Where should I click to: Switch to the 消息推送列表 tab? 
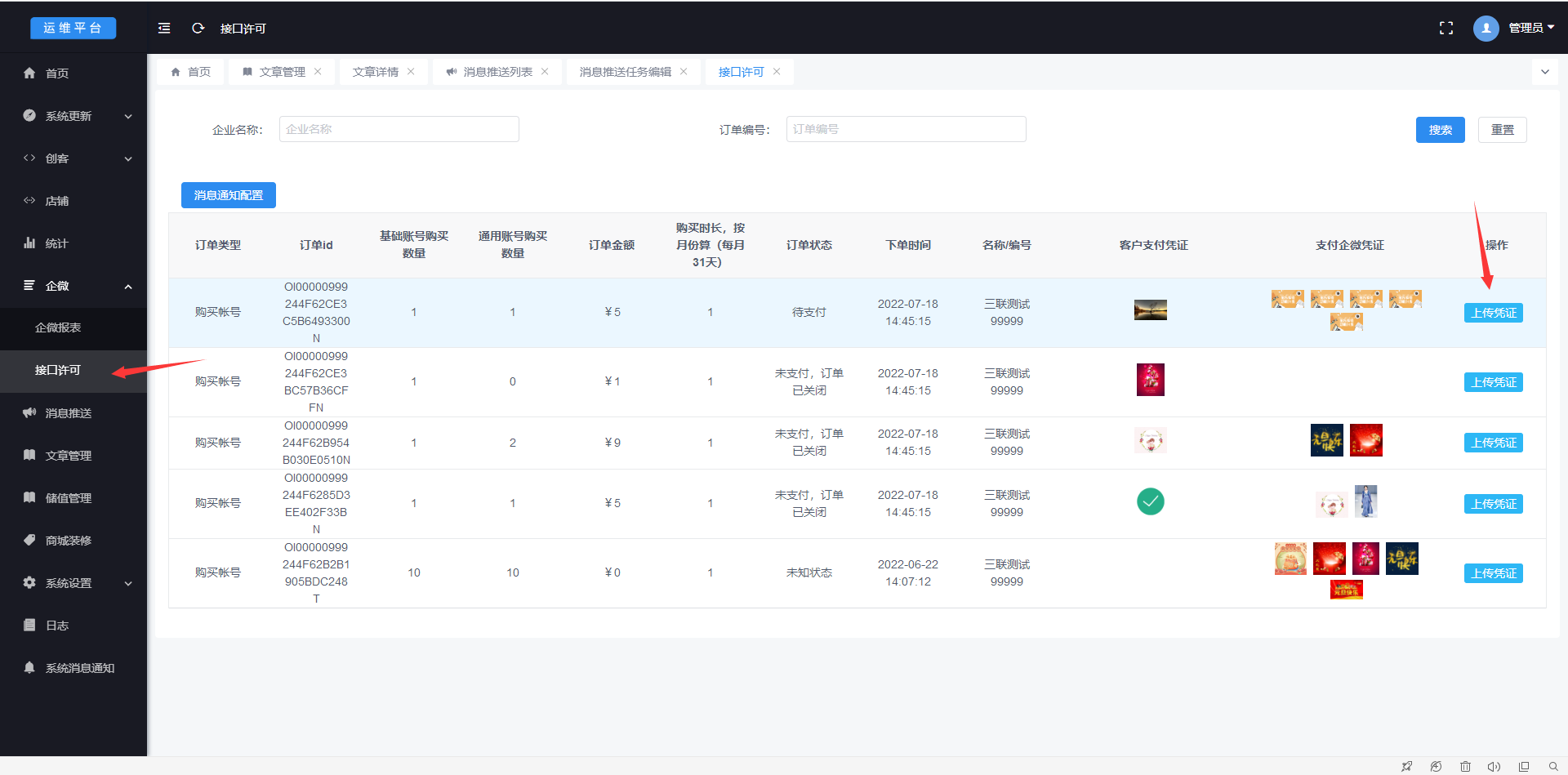pyautogui.click(x=497, y=72)
